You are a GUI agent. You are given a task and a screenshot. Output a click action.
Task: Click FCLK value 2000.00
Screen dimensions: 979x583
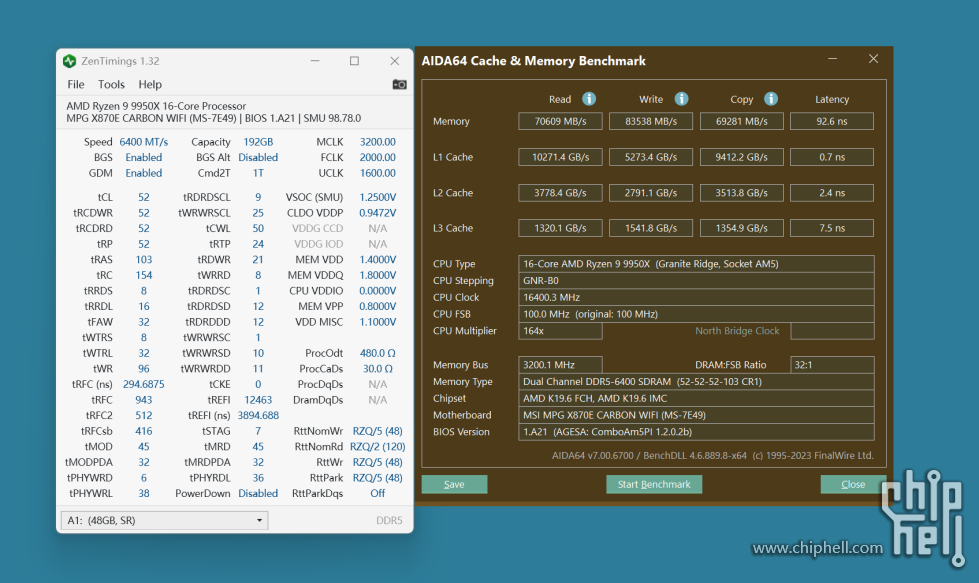377,157
